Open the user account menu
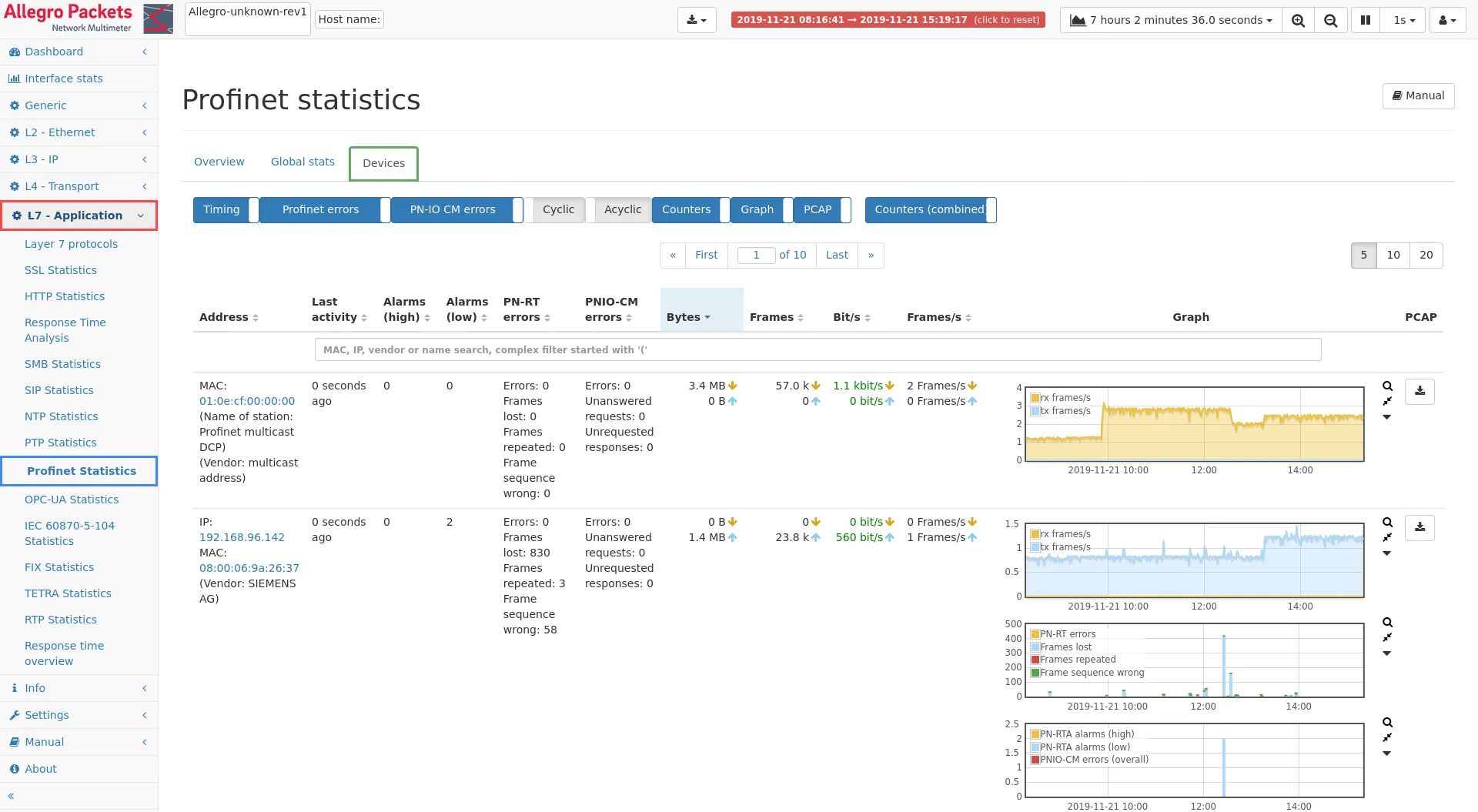 pos(1447,20)
